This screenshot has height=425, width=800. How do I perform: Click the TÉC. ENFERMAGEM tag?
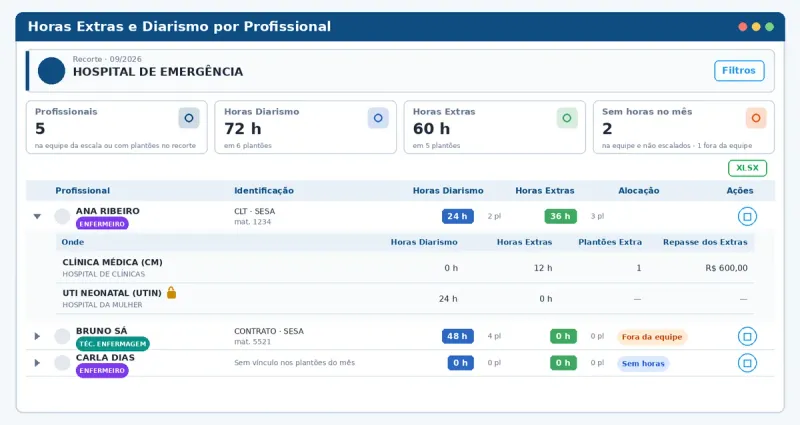point(113,344)
